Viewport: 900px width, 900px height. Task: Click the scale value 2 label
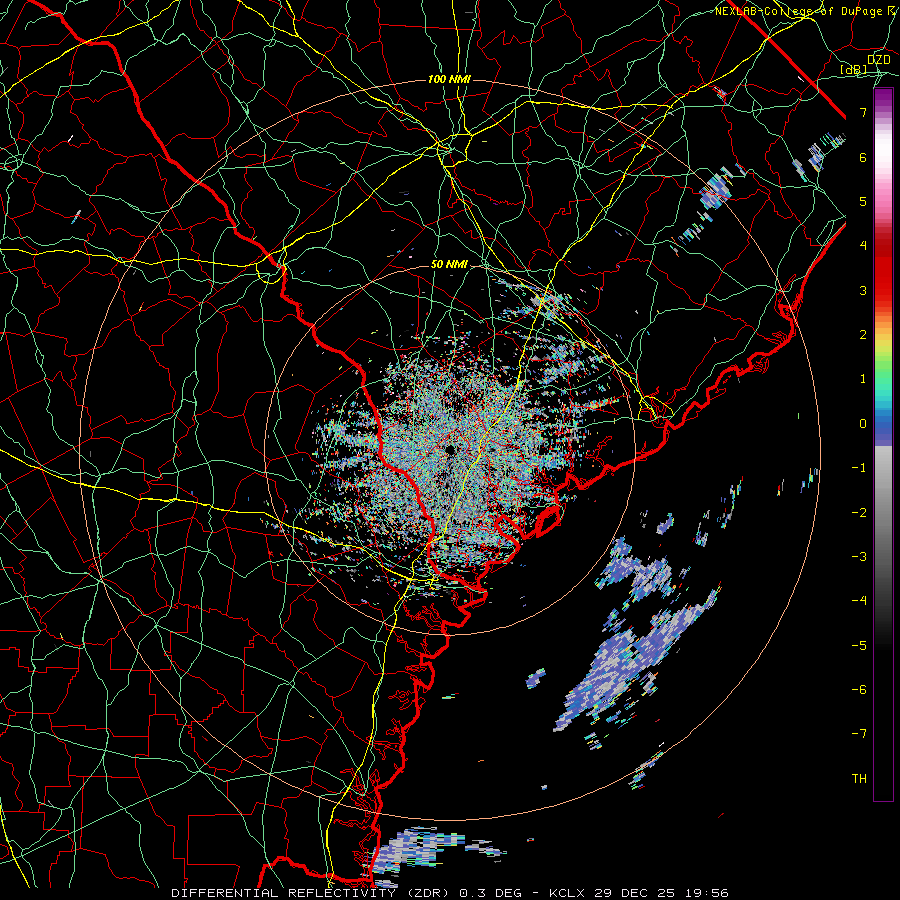coord(863,335)
